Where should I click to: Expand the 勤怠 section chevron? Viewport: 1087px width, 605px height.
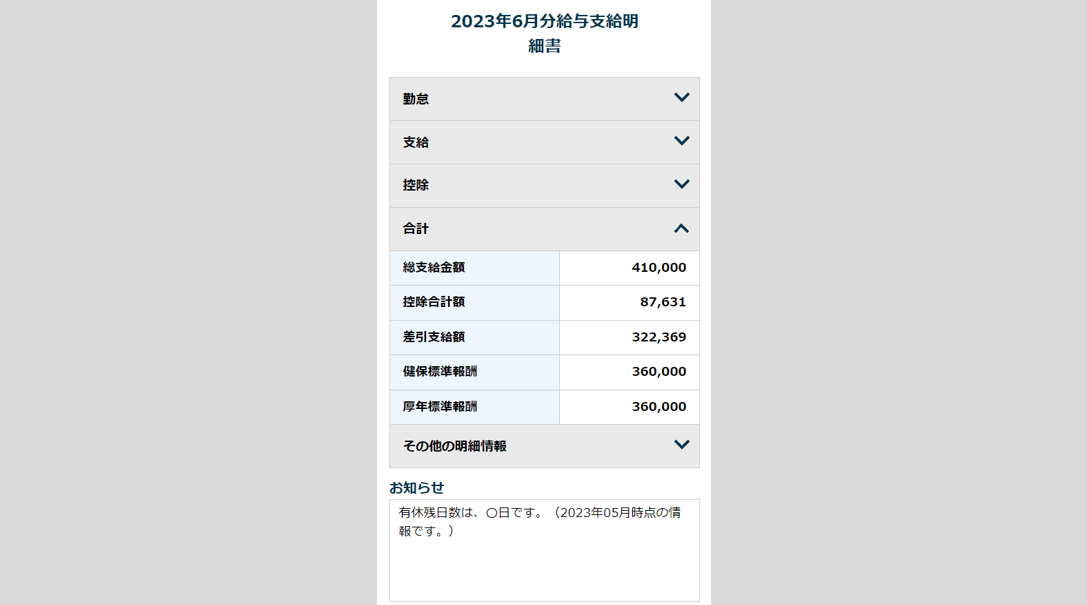point(682,98)
